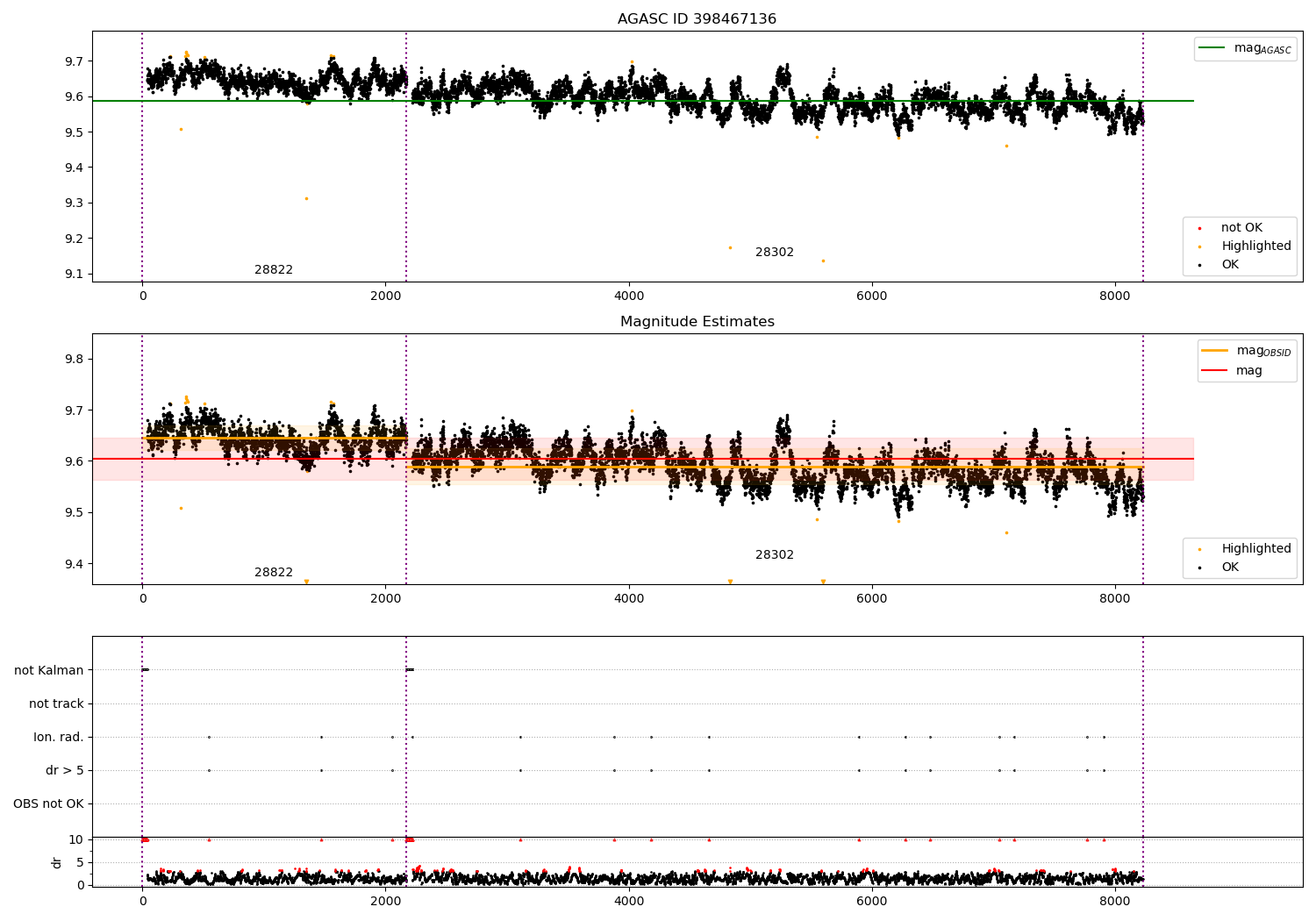Click the 'Ion. rad.' row label
The width and height of the screenshot is (1316, 921).
coord(59,738)
